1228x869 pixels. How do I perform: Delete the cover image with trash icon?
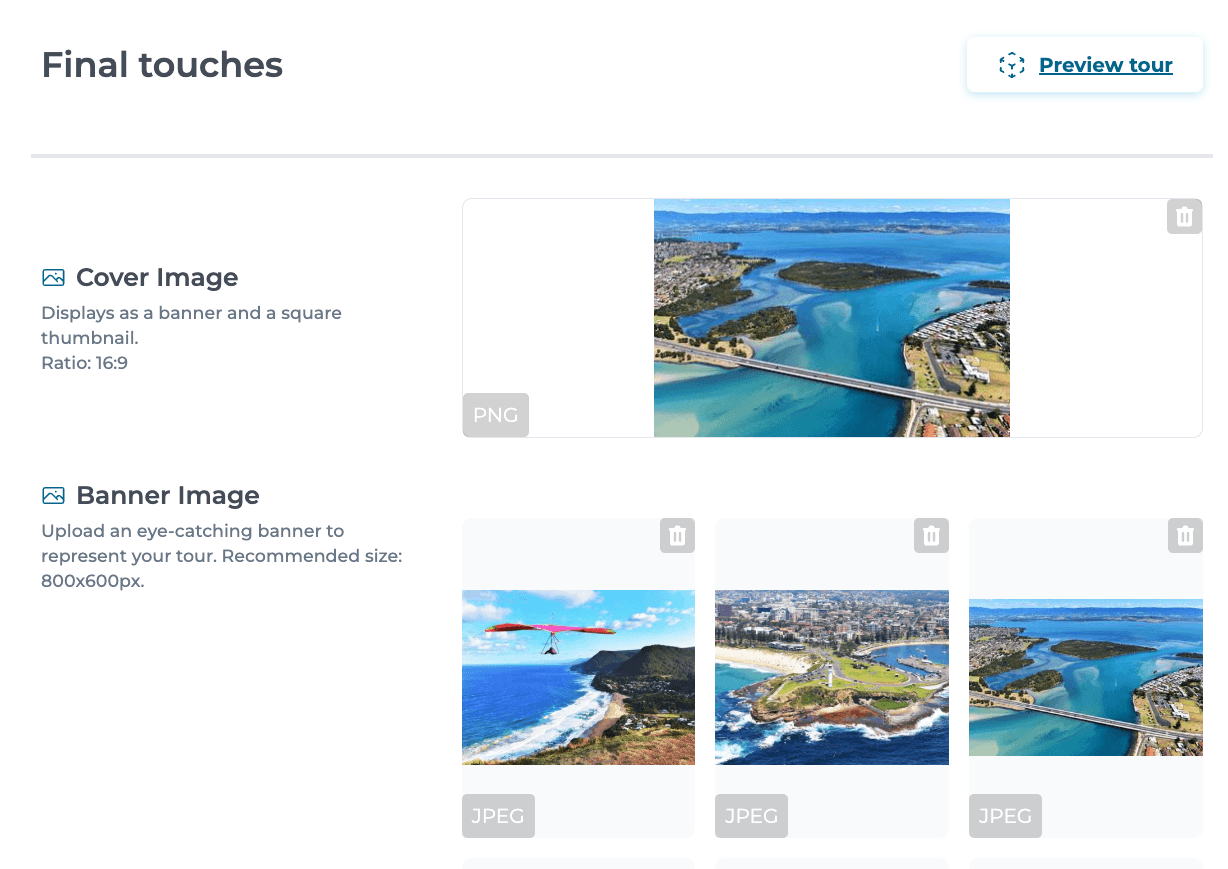1184,217
